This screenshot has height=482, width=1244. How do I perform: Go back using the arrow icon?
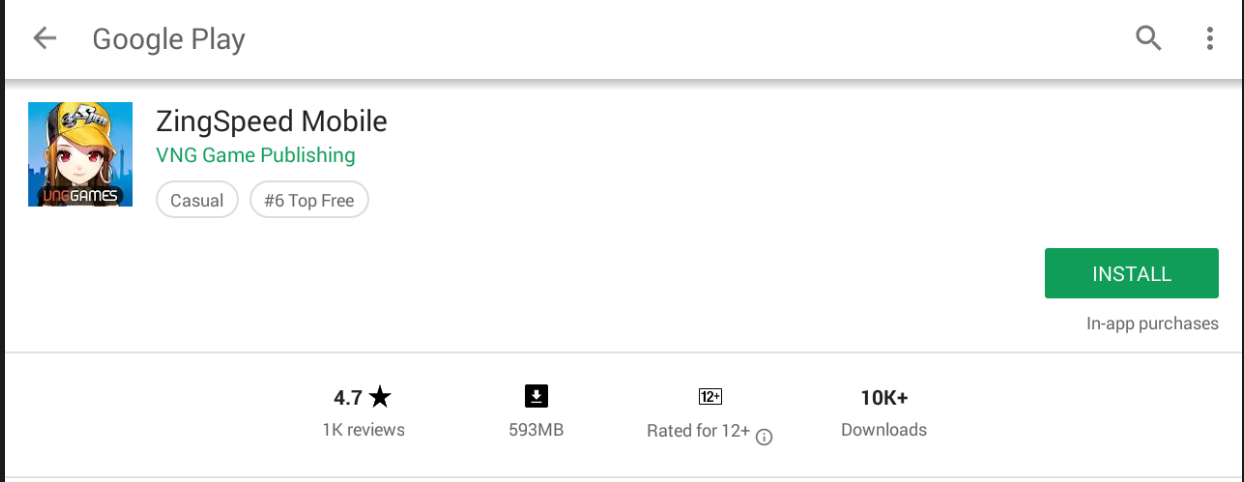click(45, 38)
